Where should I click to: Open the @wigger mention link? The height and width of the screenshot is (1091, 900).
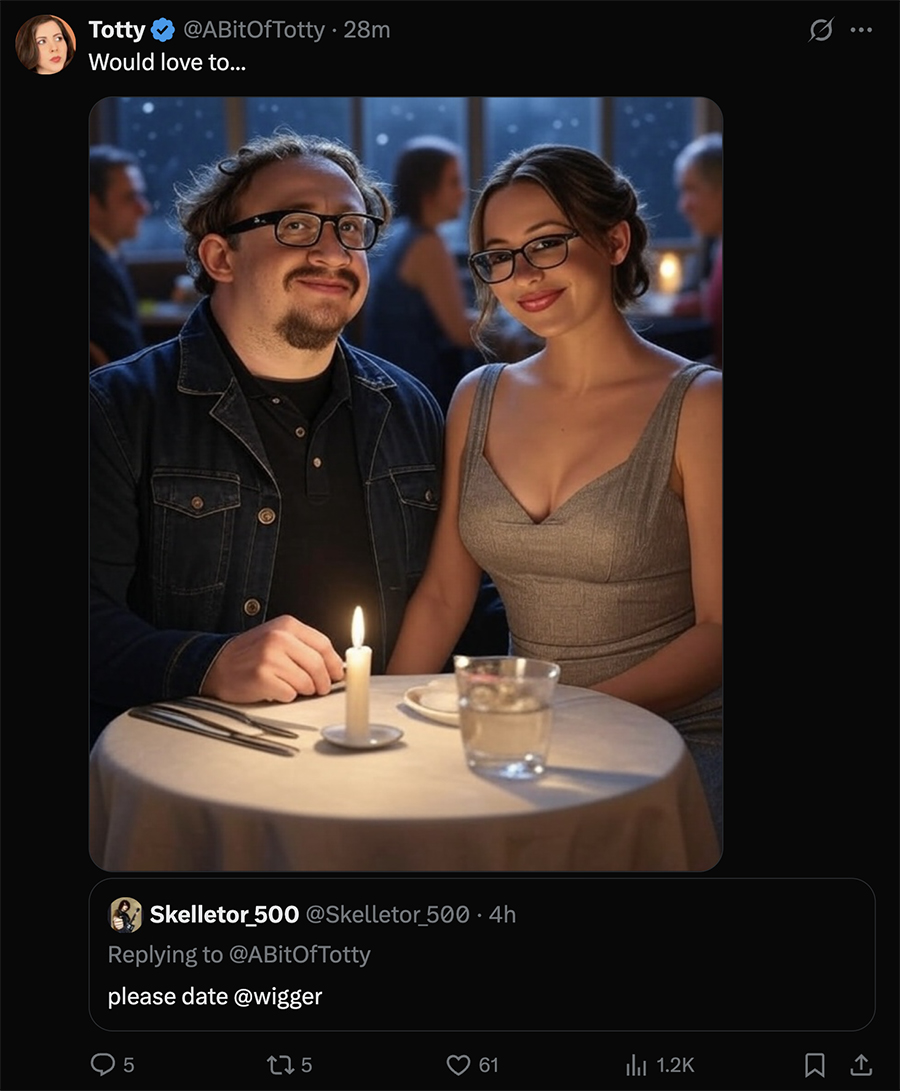pos(278,996)
